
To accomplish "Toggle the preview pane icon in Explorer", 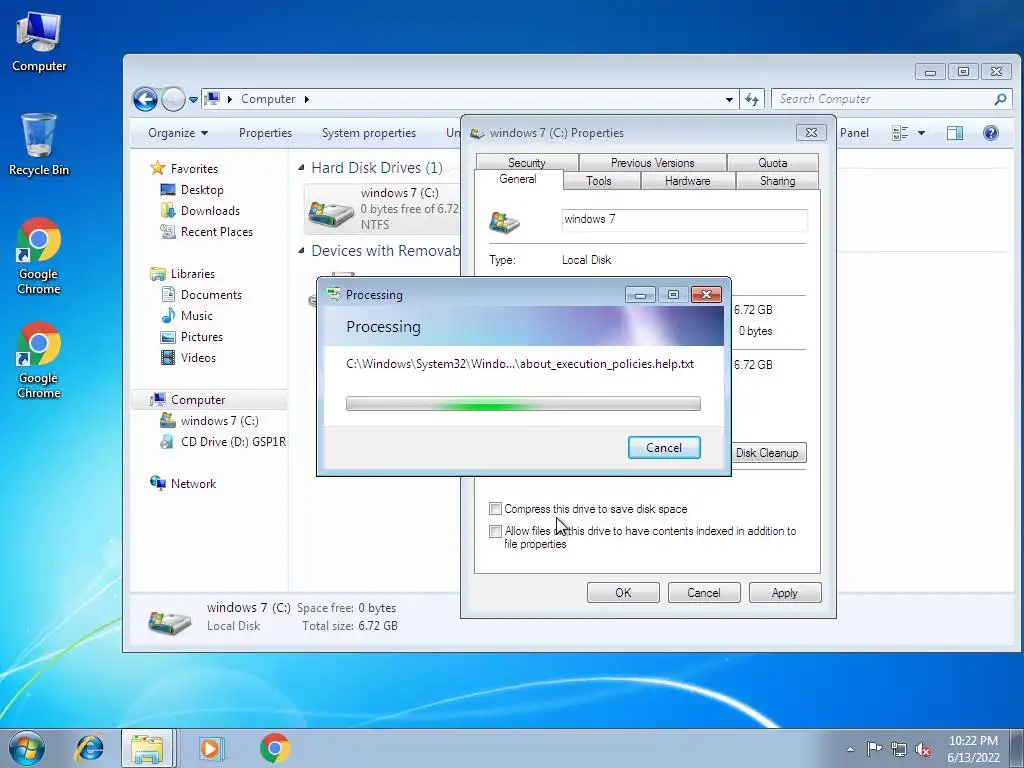I will (955, 133).
